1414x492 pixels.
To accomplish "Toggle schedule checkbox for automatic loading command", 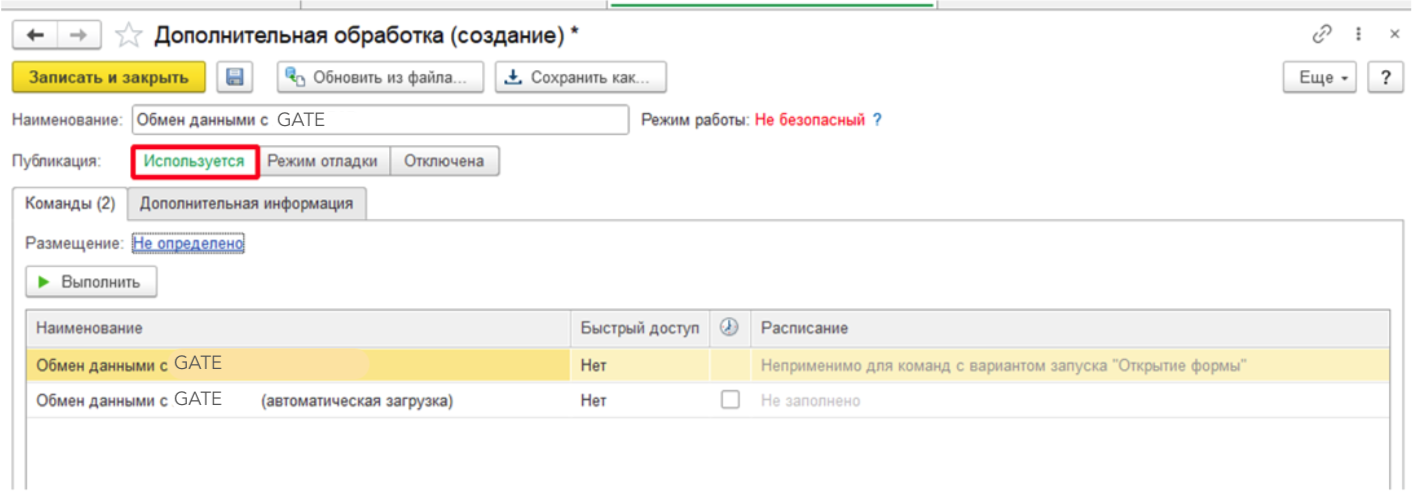I will point(730,400).
